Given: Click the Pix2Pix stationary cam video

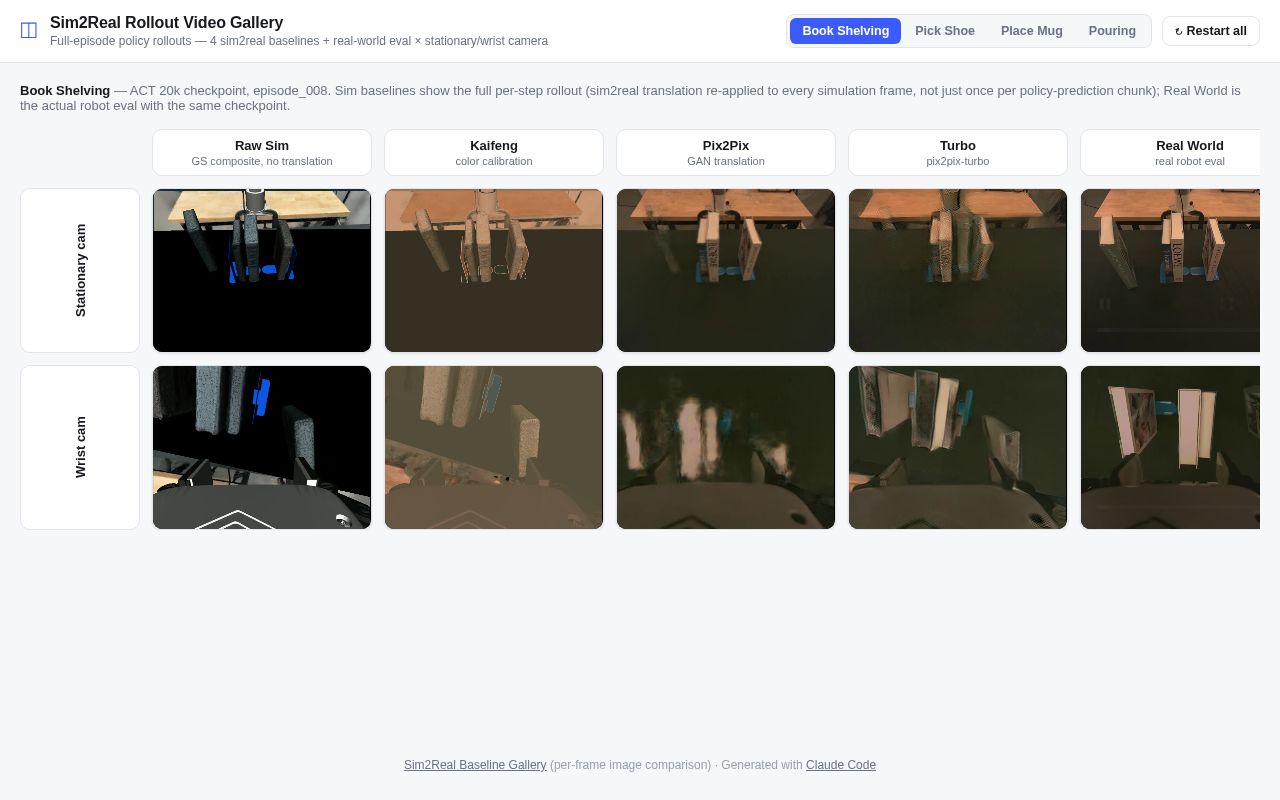Looking at the screenshot, I should point(726,271).
